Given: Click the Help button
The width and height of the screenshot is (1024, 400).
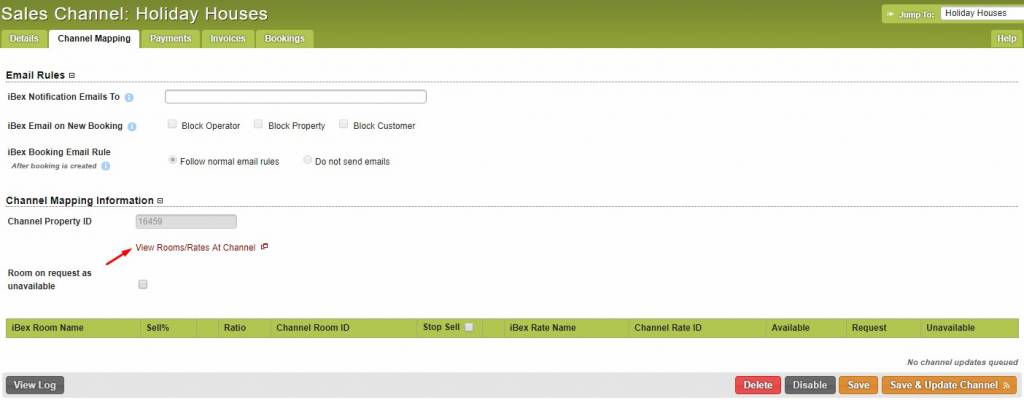Looking at the screenshot, I should pos(1006,39).
